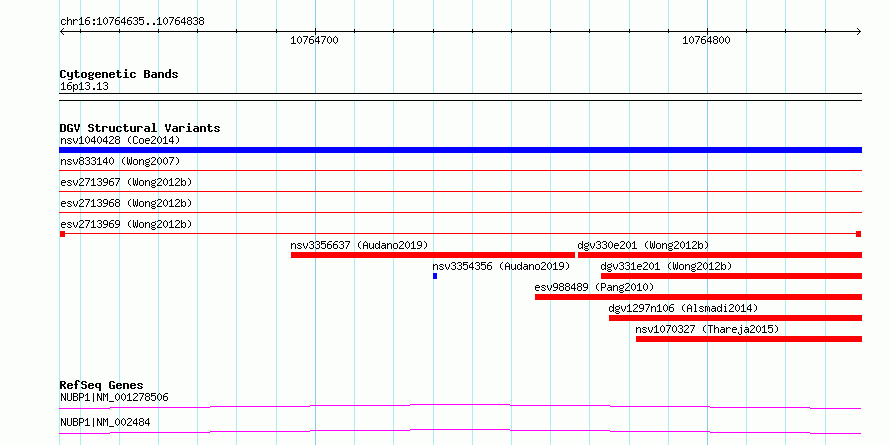Select the dgv330e201 (Wong2012b) label
The height and width of the screenshot is (445, 890).
point(643,245)
